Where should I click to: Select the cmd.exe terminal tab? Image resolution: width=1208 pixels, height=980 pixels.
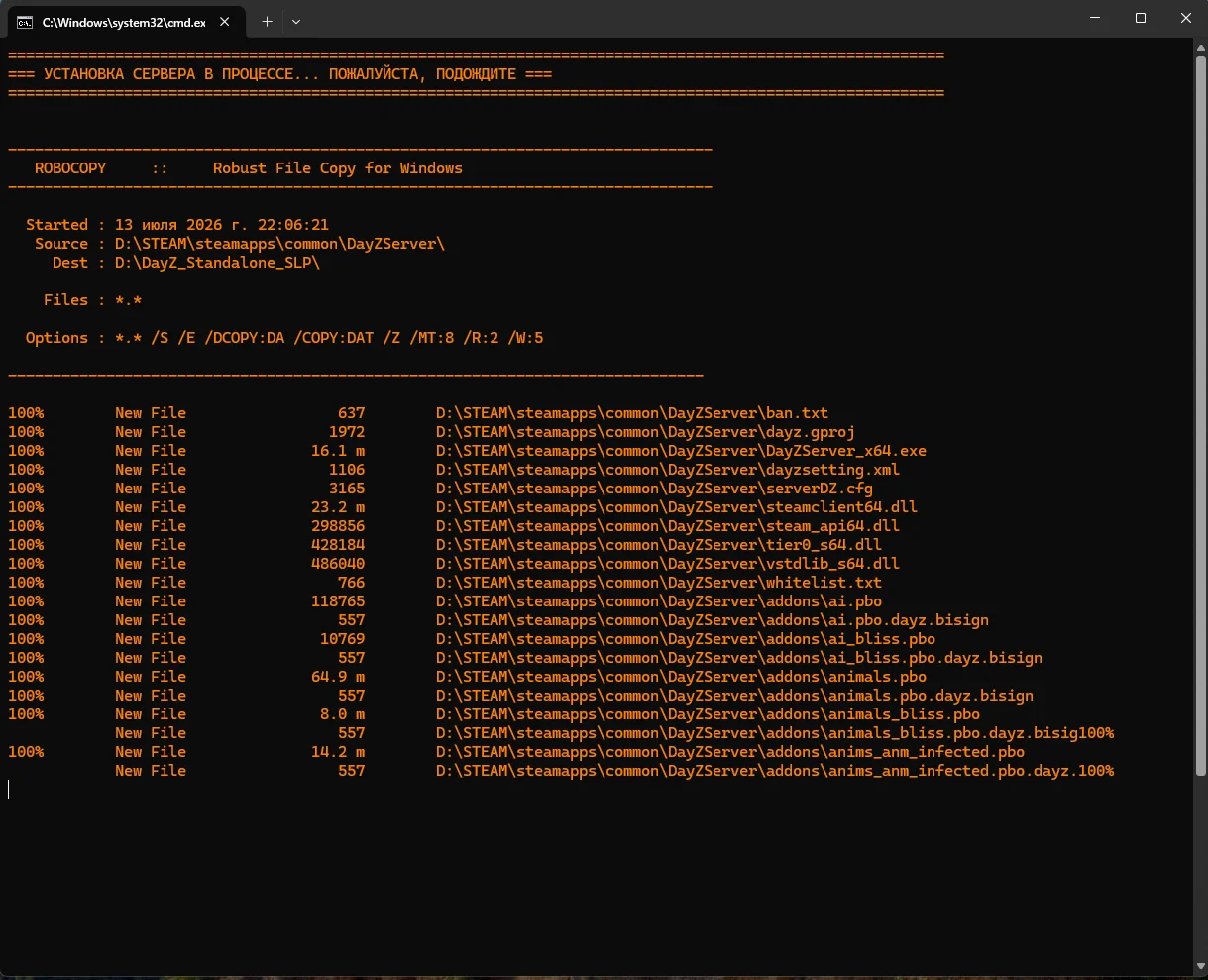click(x=126, y=21)
